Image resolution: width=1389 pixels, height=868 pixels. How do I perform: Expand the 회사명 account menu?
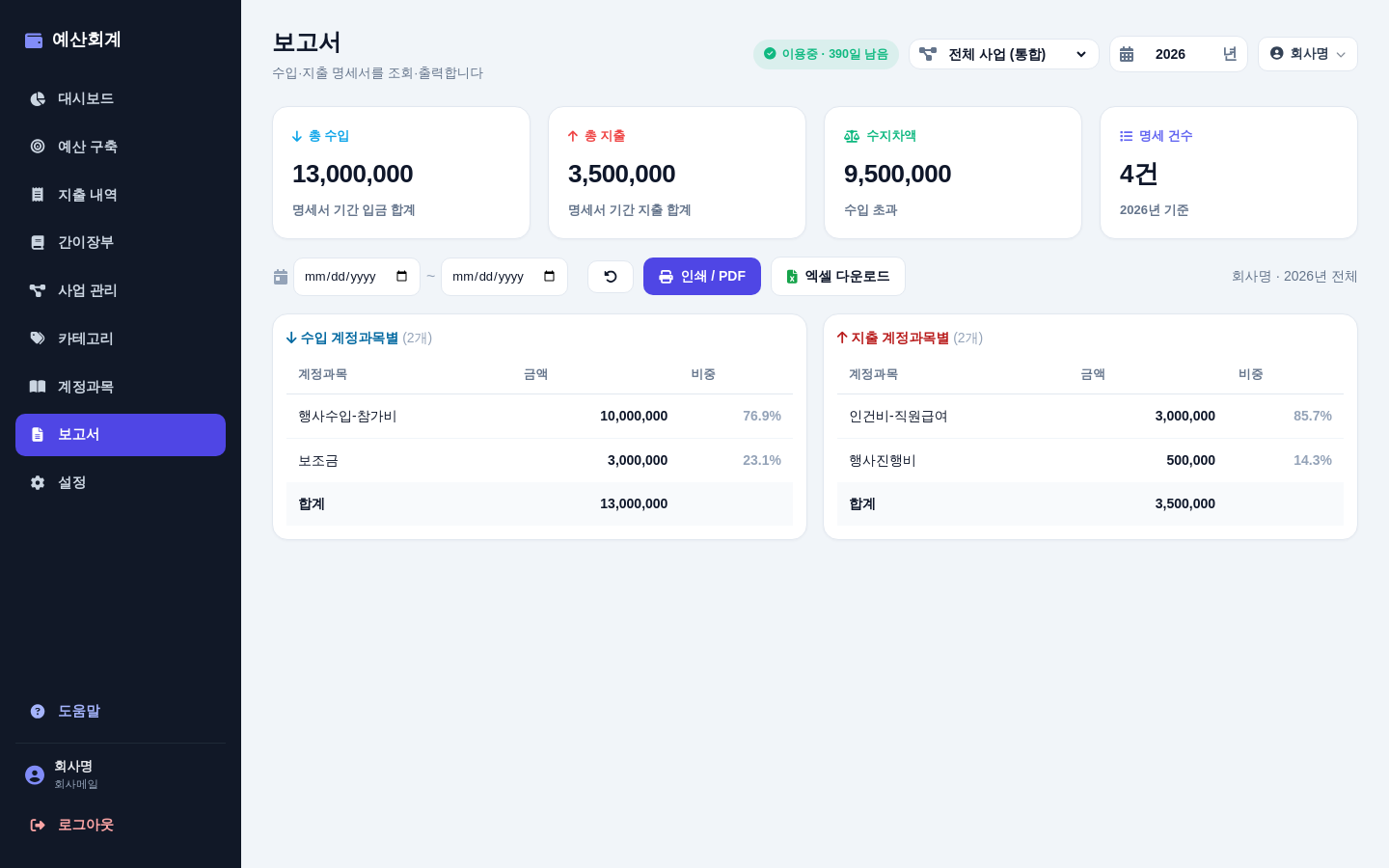pyautogui.click(x=1308, y=54)
